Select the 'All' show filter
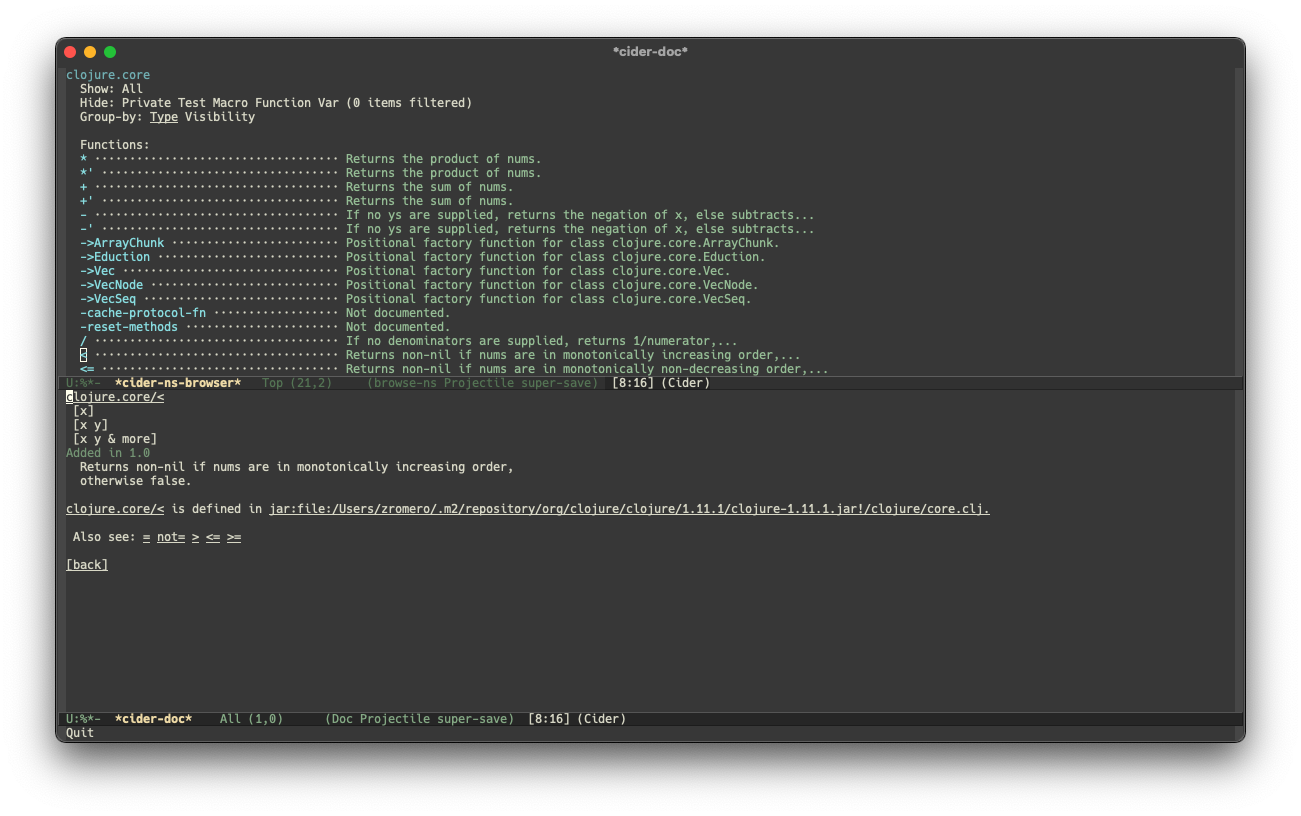1301x816 pixels. (x=132, y=89)
